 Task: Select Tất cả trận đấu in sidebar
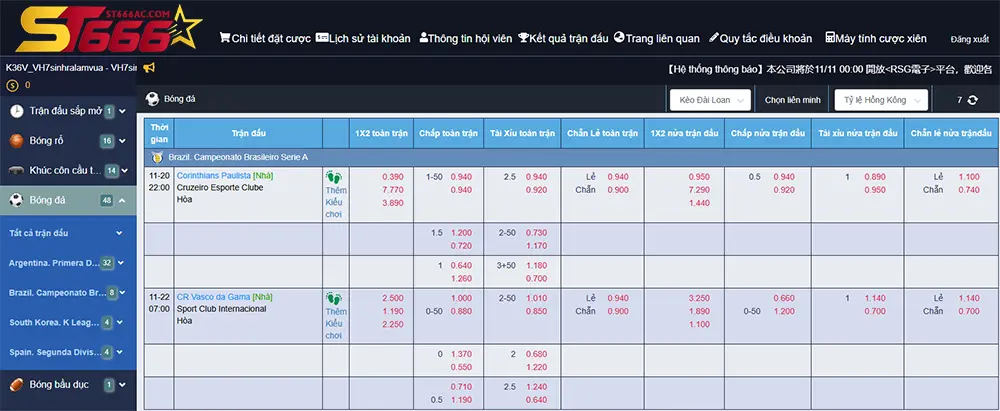[68, 233]
